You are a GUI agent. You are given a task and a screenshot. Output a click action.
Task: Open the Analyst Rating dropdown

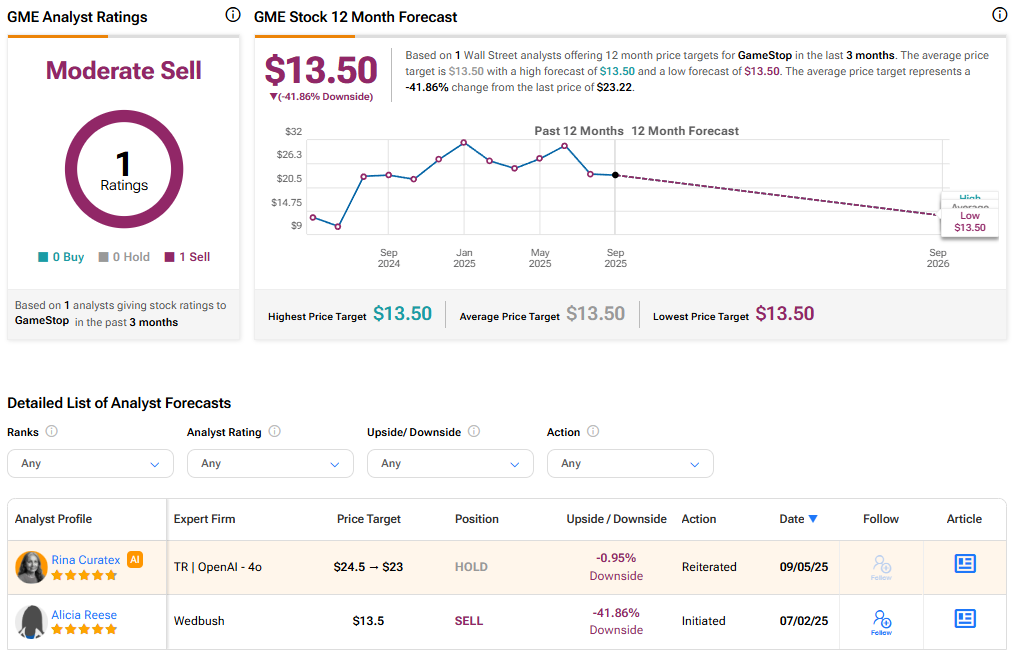click(x=270, y=464)
